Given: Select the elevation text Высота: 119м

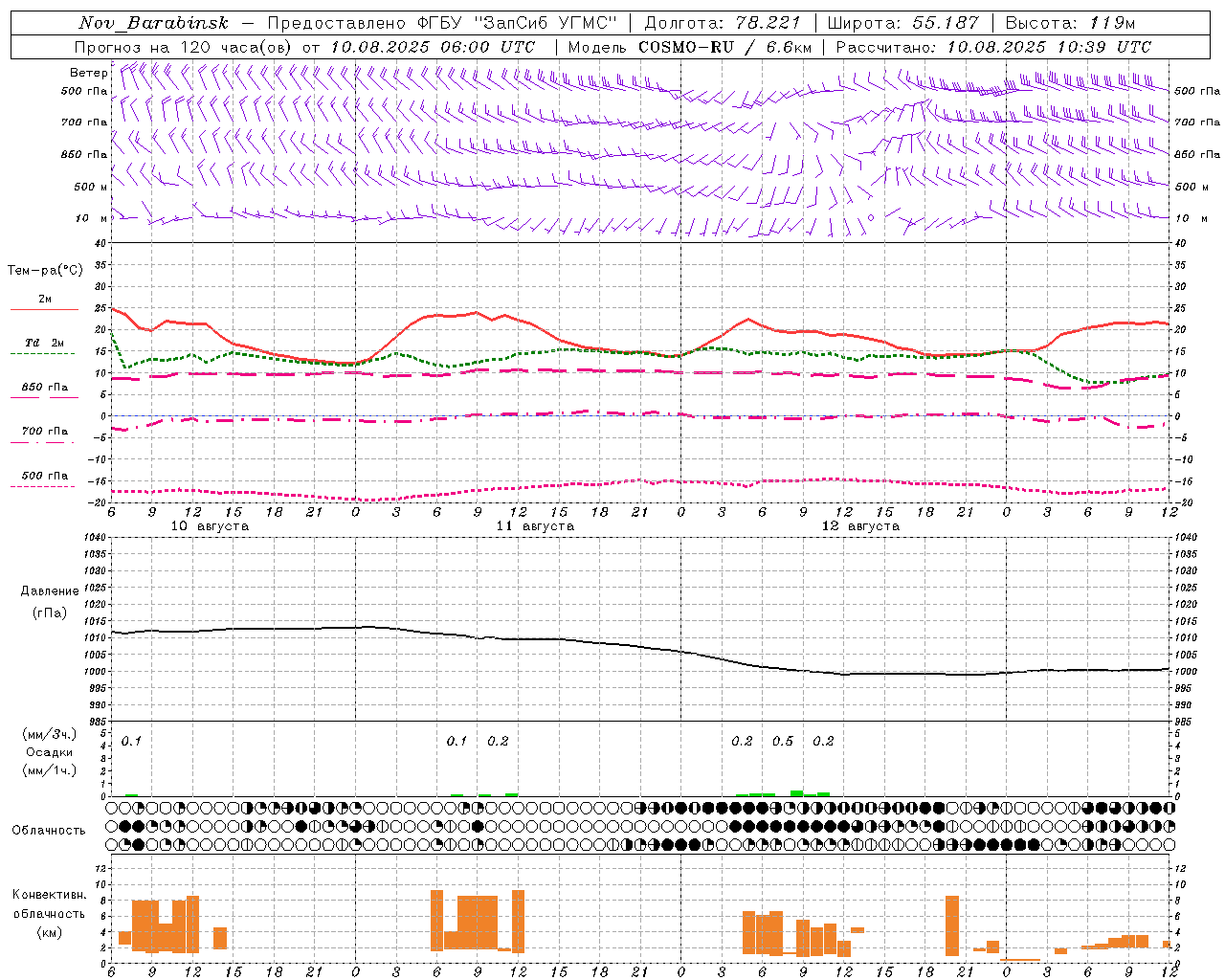Looking at the screenshot, I should pyautogui.click(x=1070, y=23).
